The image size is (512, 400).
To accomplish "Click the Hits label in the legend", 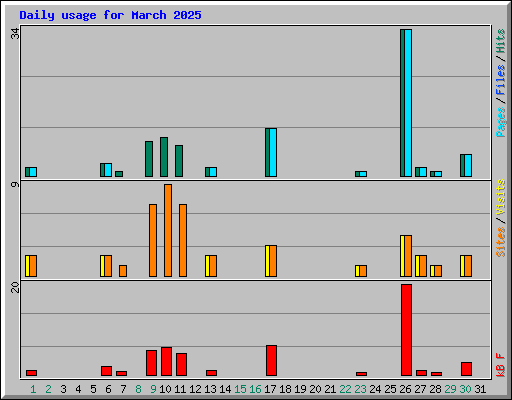I will click(500, 41).
